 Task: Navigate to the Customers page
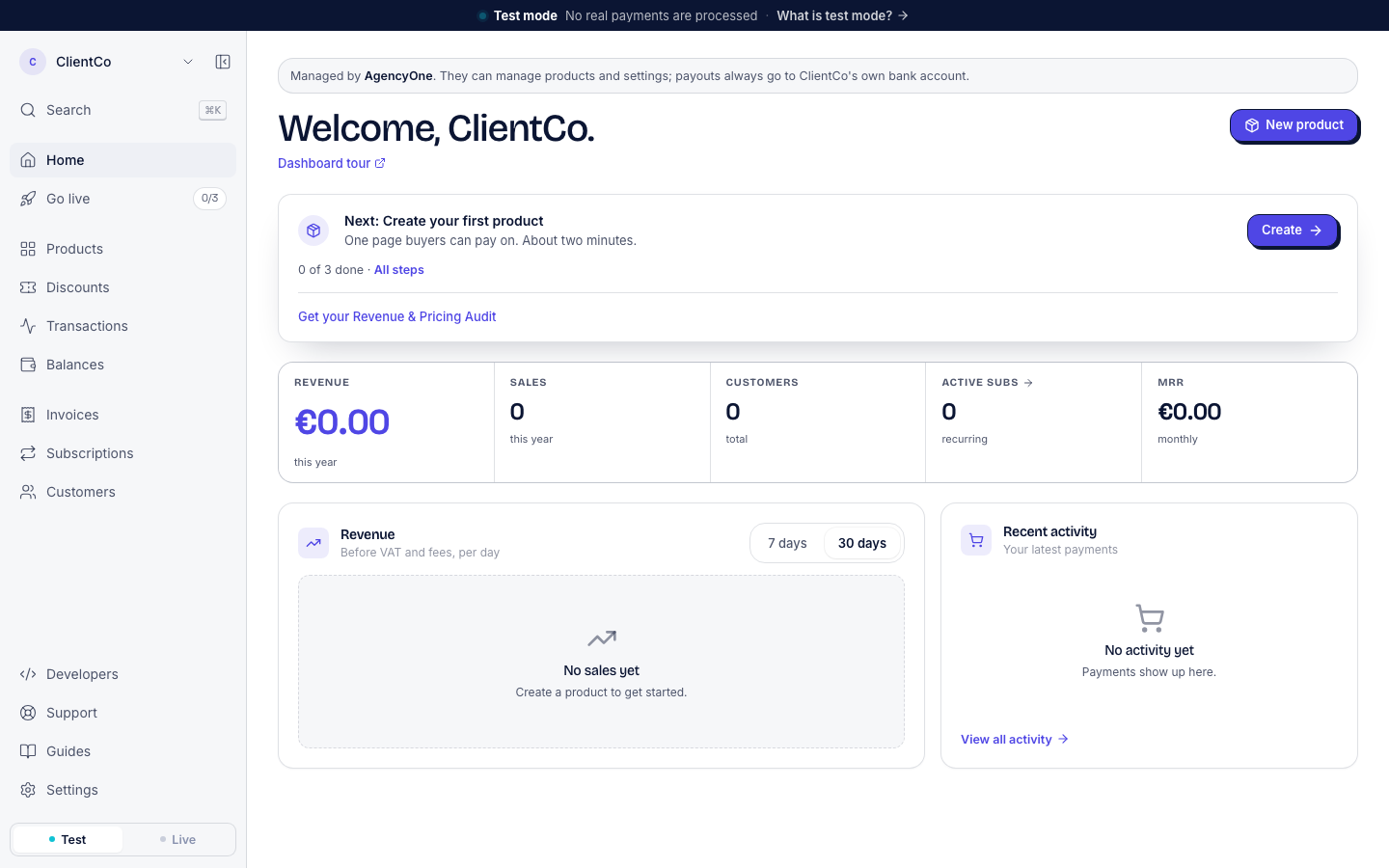tap(123, 492)
